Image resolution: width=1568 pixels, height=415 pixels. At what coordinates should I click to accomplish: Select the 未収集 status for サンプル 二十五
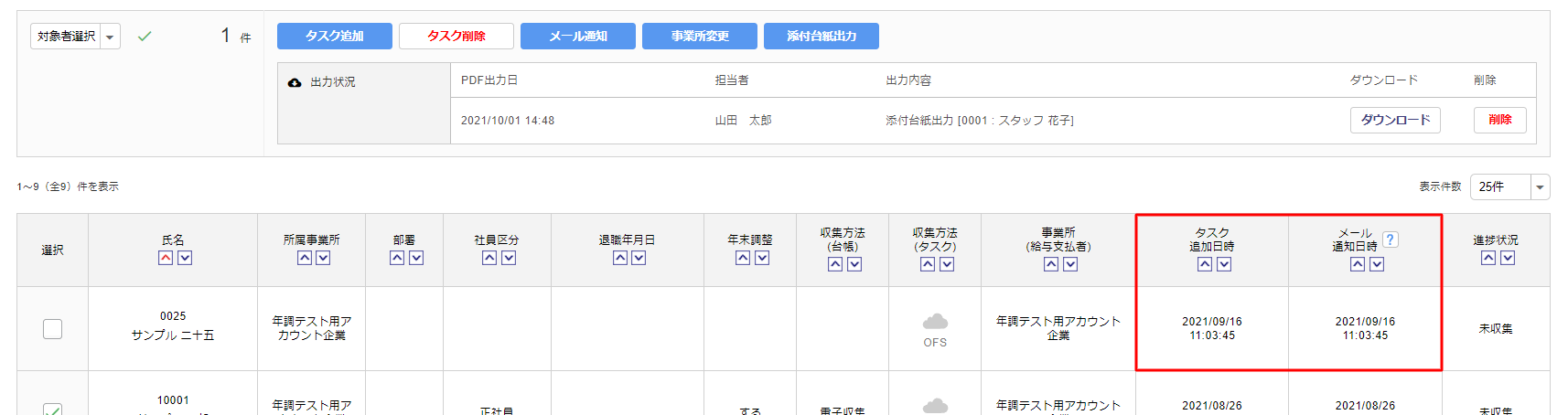click(1496, 329)
